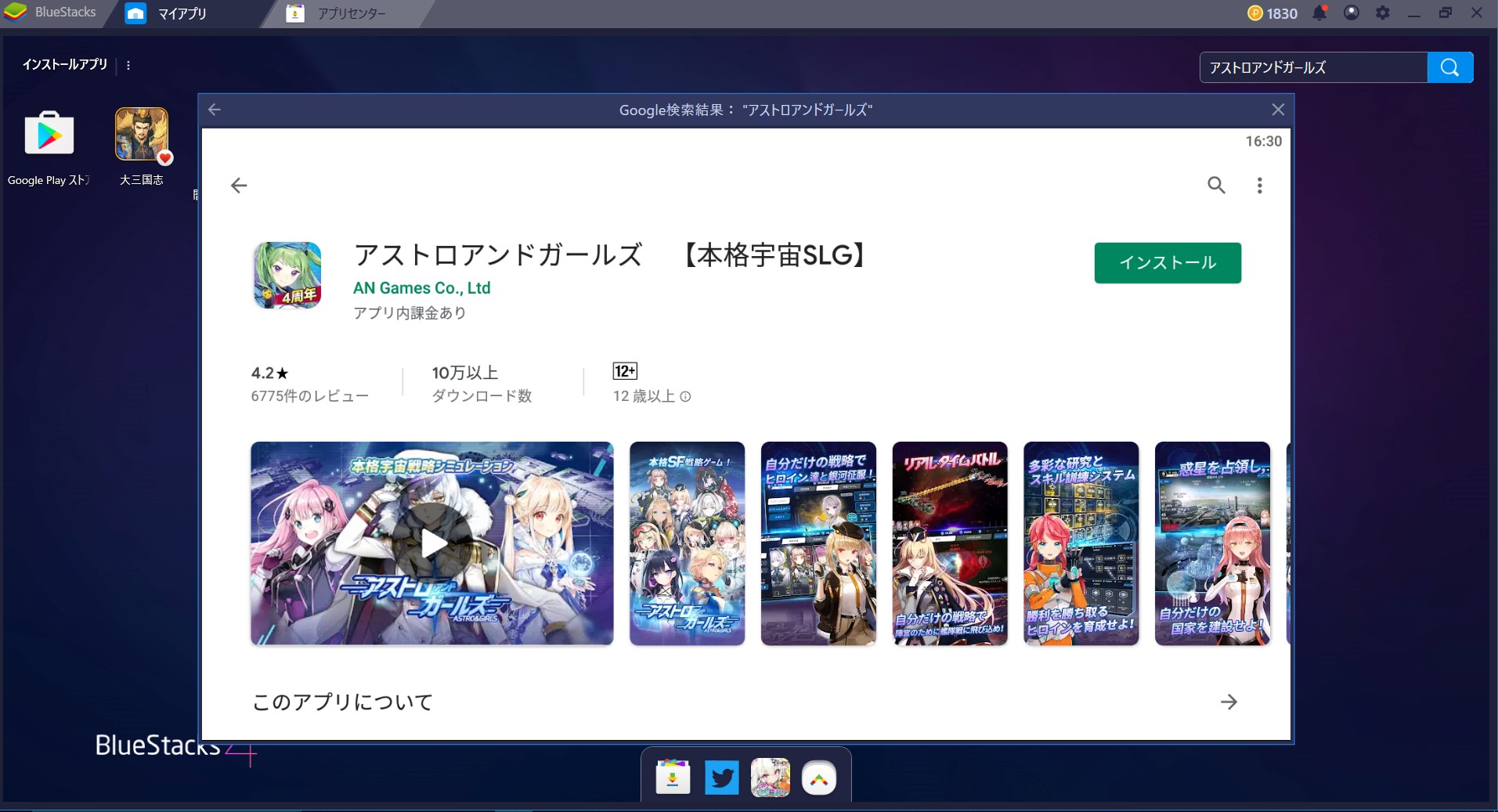Open BlueStacks settings gear
This screenshot has width=1498, height=812.
1383,13
